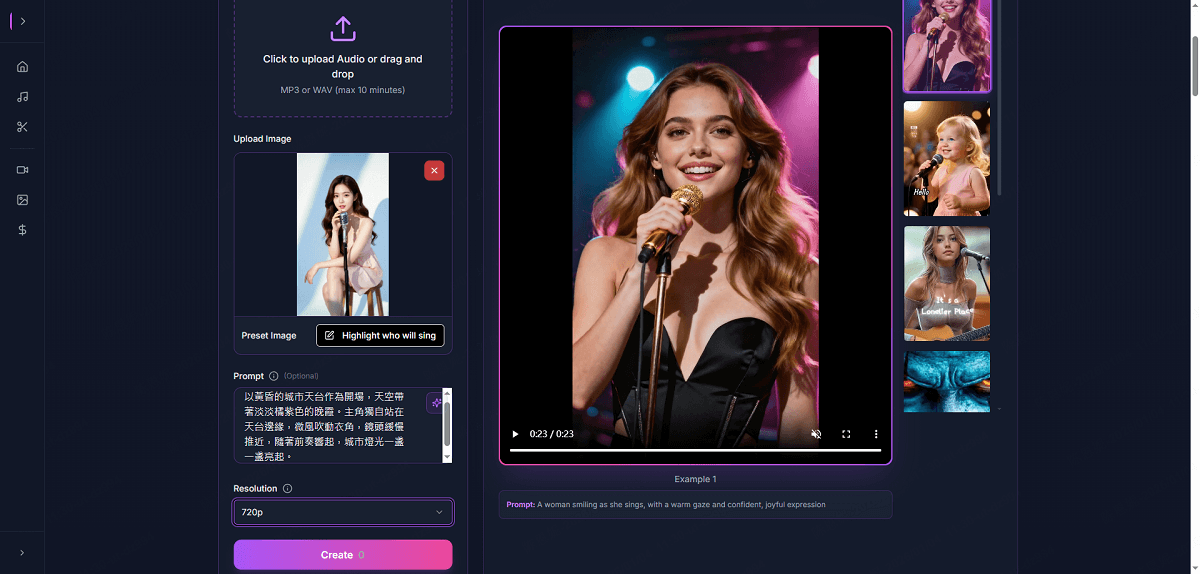The height and width of the screenshot is (574, 1200).
Task: Select the toddler singing example thumbnail
Action: point(946,158)
